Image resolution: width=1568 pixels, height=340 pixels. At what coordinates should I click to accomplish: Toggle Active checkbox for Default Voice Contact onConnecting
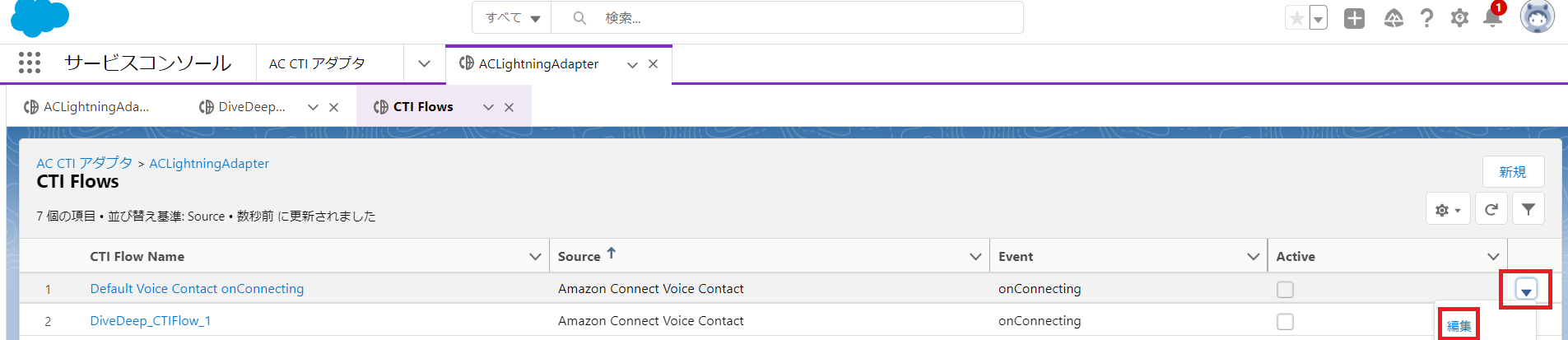click(1285, 289)
